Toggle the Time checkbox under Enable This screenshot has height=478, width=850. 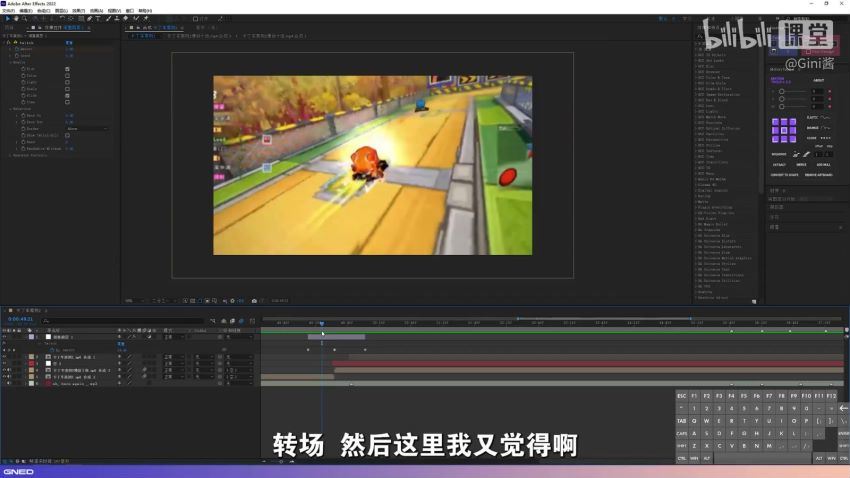[67, 102]
